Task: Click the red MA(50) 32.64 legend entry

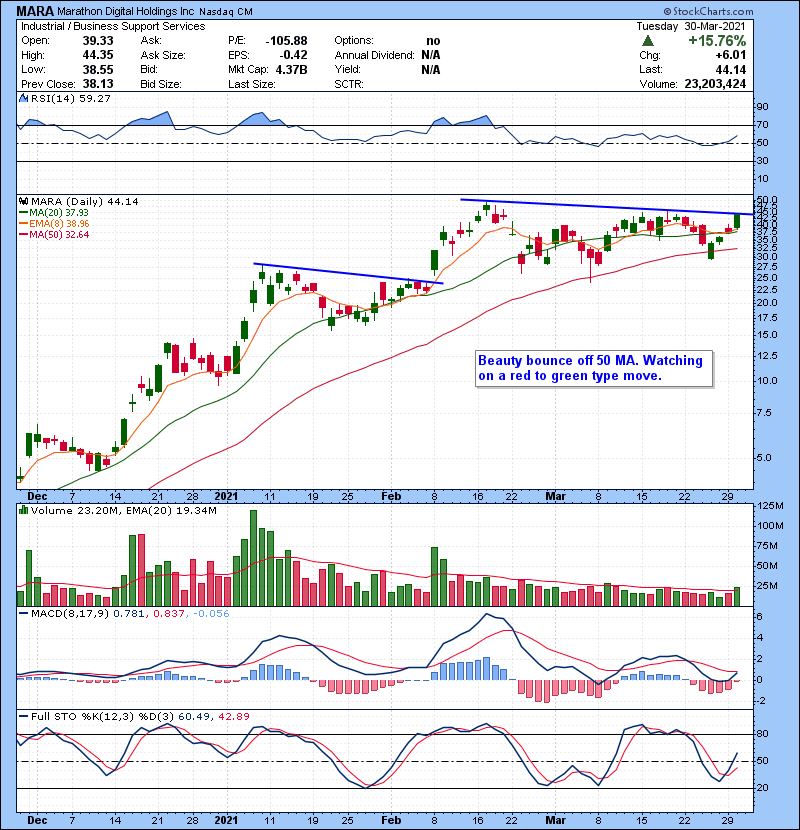Action: 54,234
